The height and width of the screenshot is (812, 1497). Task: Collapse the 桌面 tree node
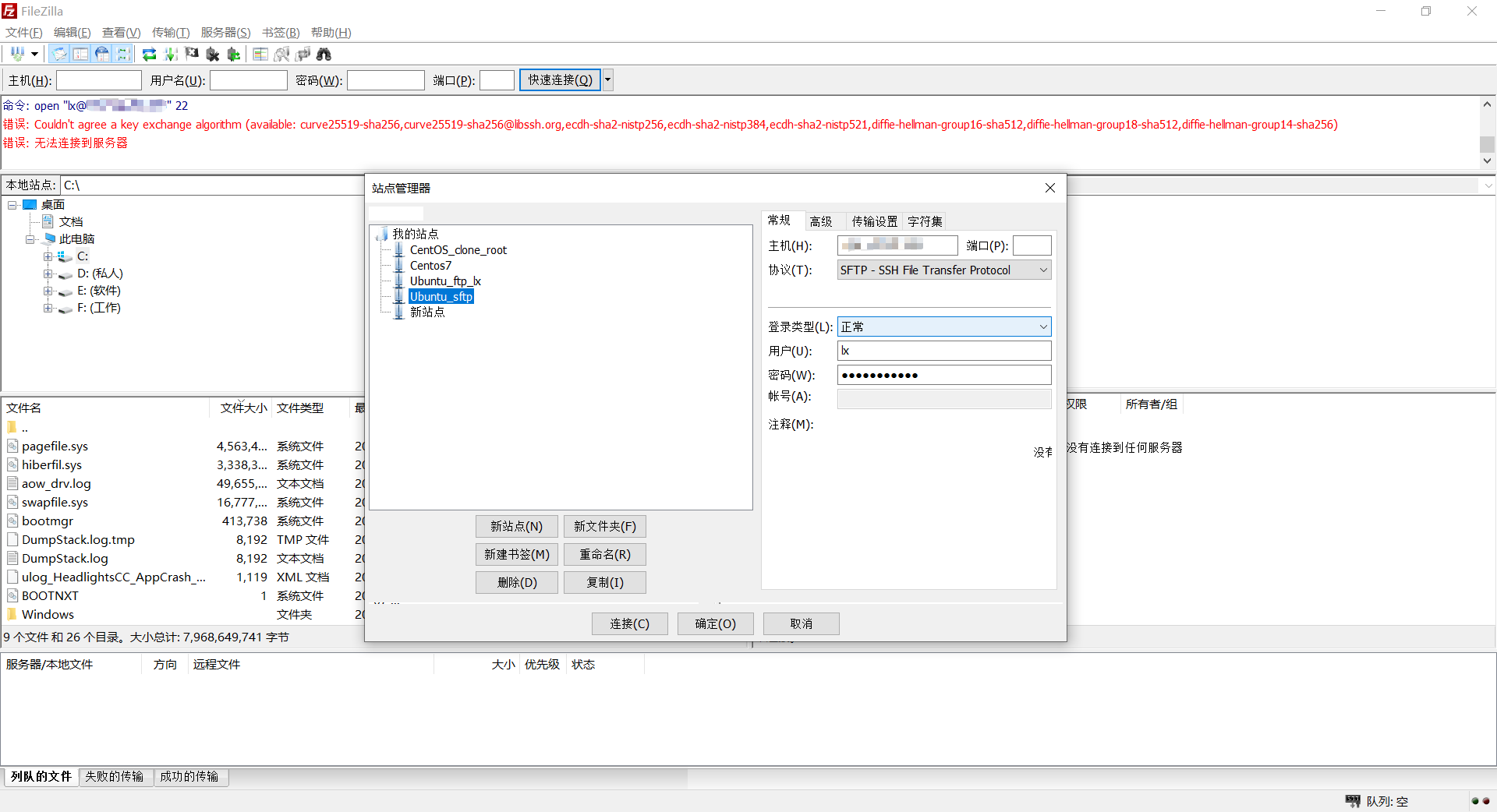(12, 205)
